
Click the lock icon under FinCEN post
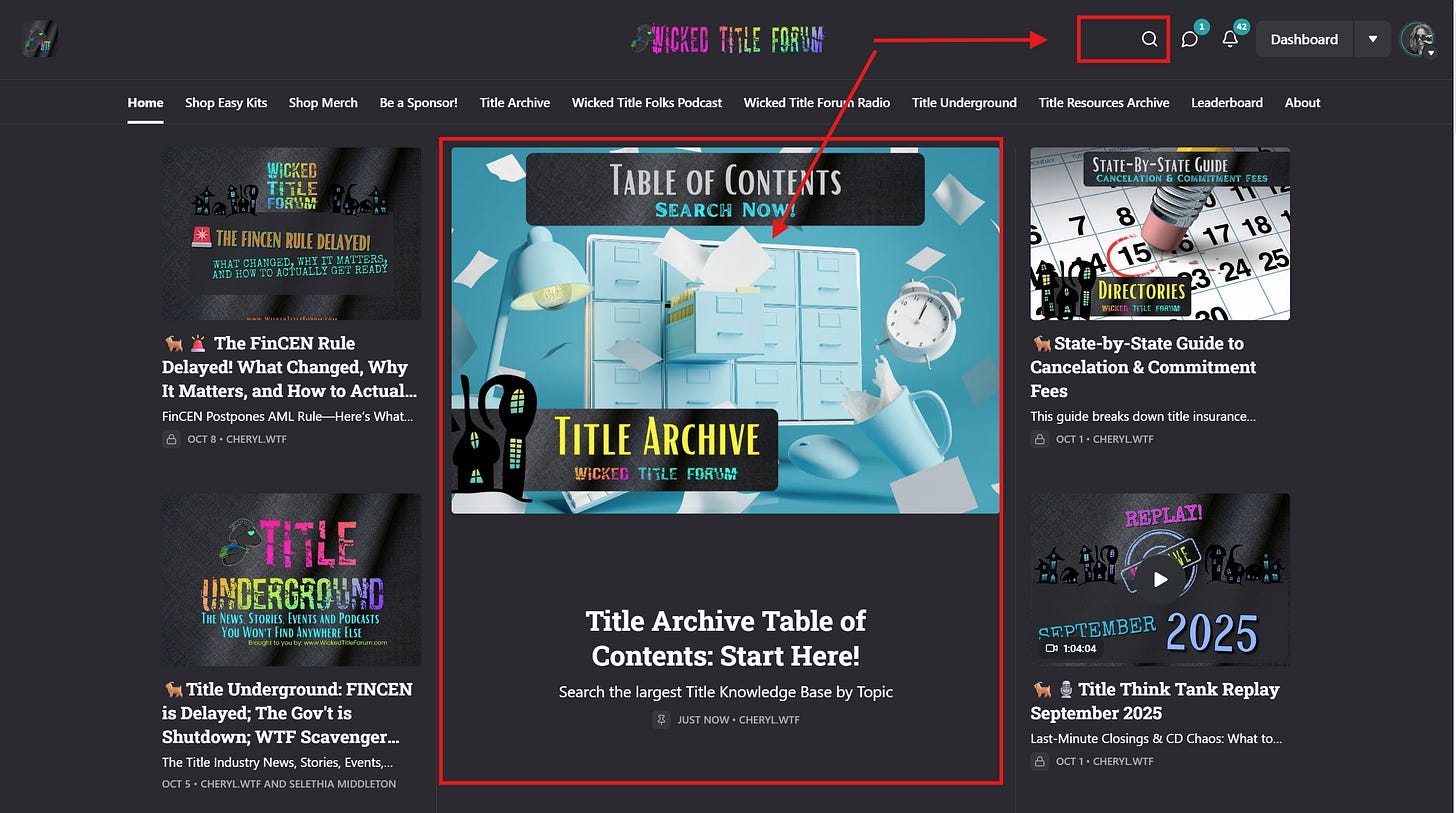tap(171, 439)
